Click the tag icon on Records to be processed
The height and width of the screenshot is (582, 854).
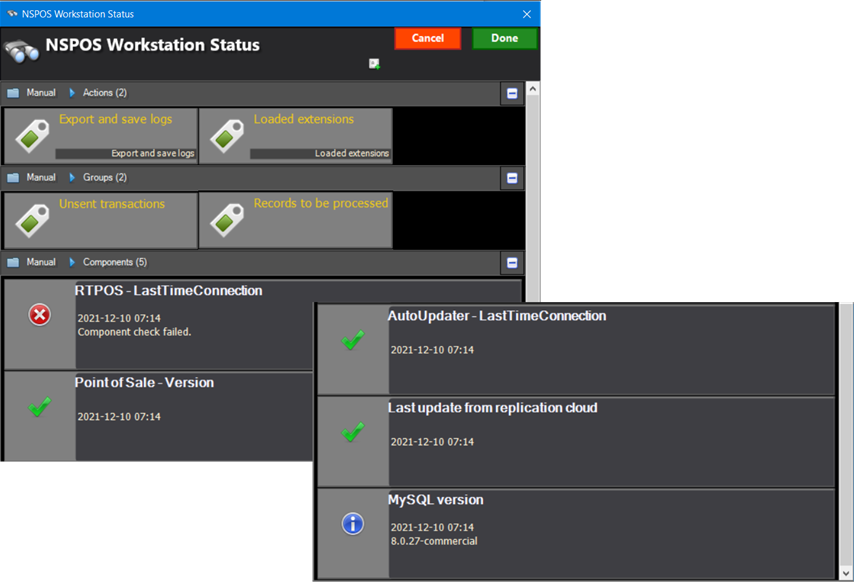point(227,220)
